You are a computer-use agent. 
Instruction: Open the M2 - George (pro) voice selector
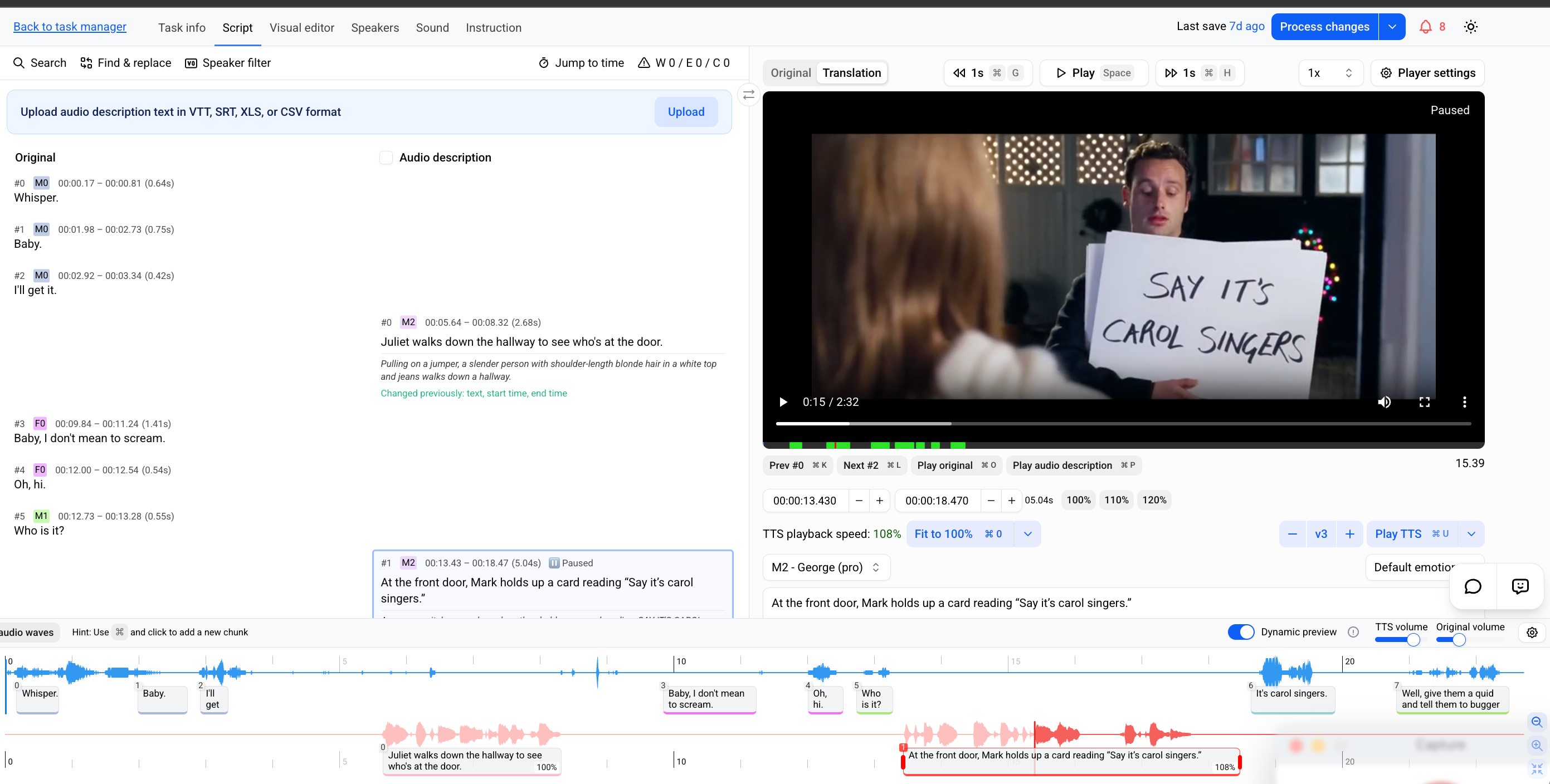click(826, 567)
